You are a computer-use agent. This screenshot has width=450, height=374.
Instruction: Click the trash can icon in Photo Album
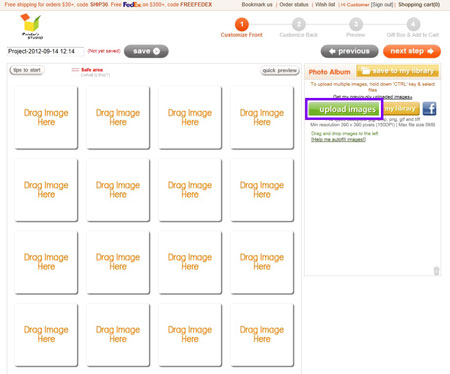pos(436,271)
